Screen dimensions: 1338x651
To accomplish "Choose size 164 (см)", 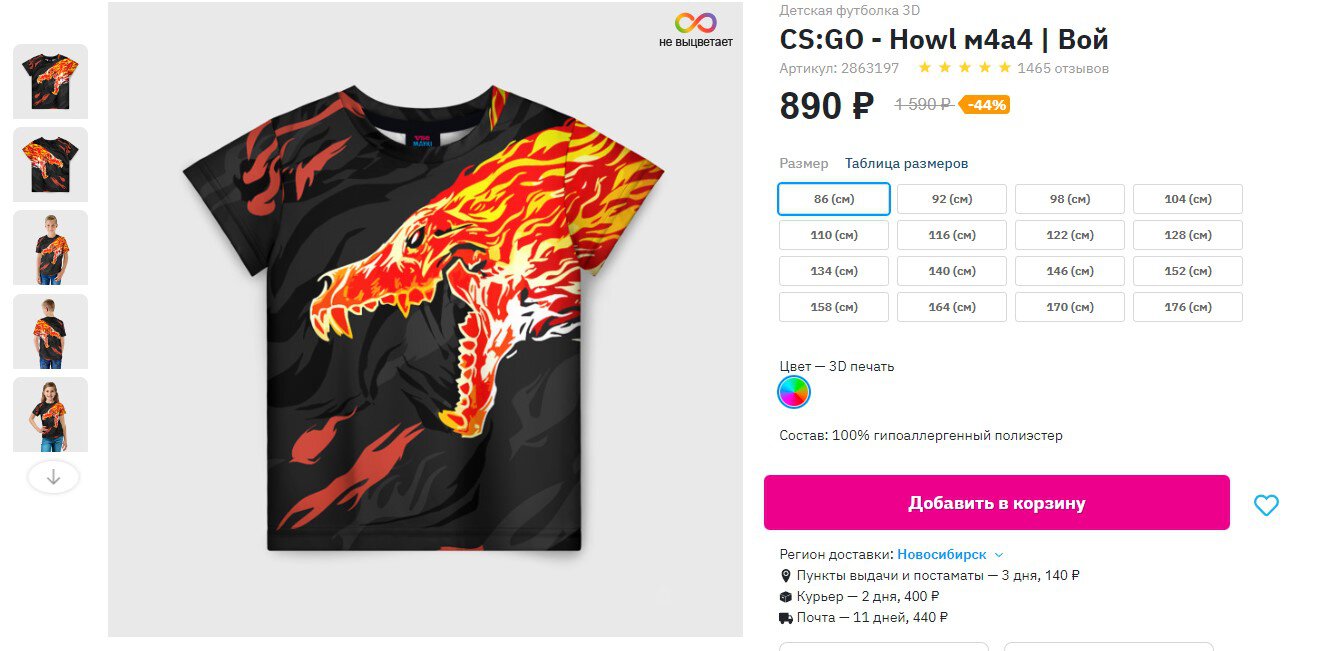I will pyautogui.click(x=952, y=307).
